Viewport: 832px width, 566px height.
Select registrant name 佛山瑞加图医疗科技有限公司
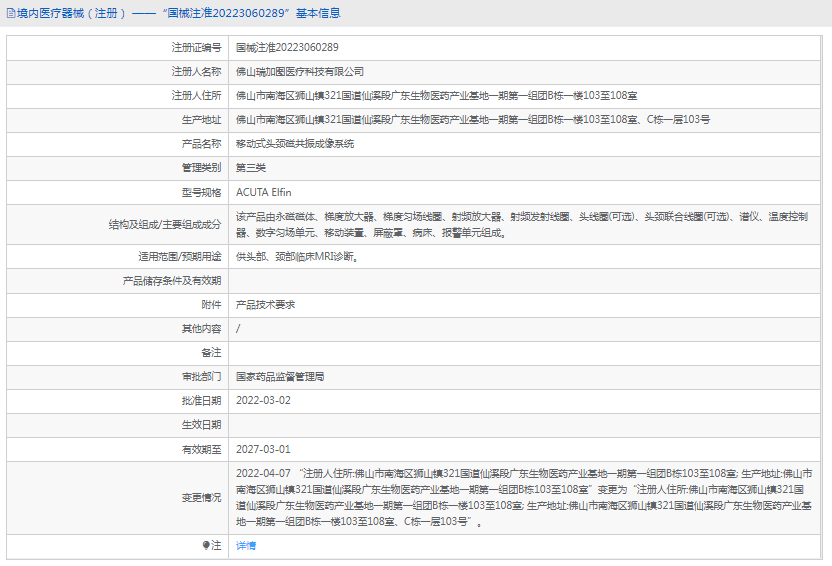click(x=300, y=72)
